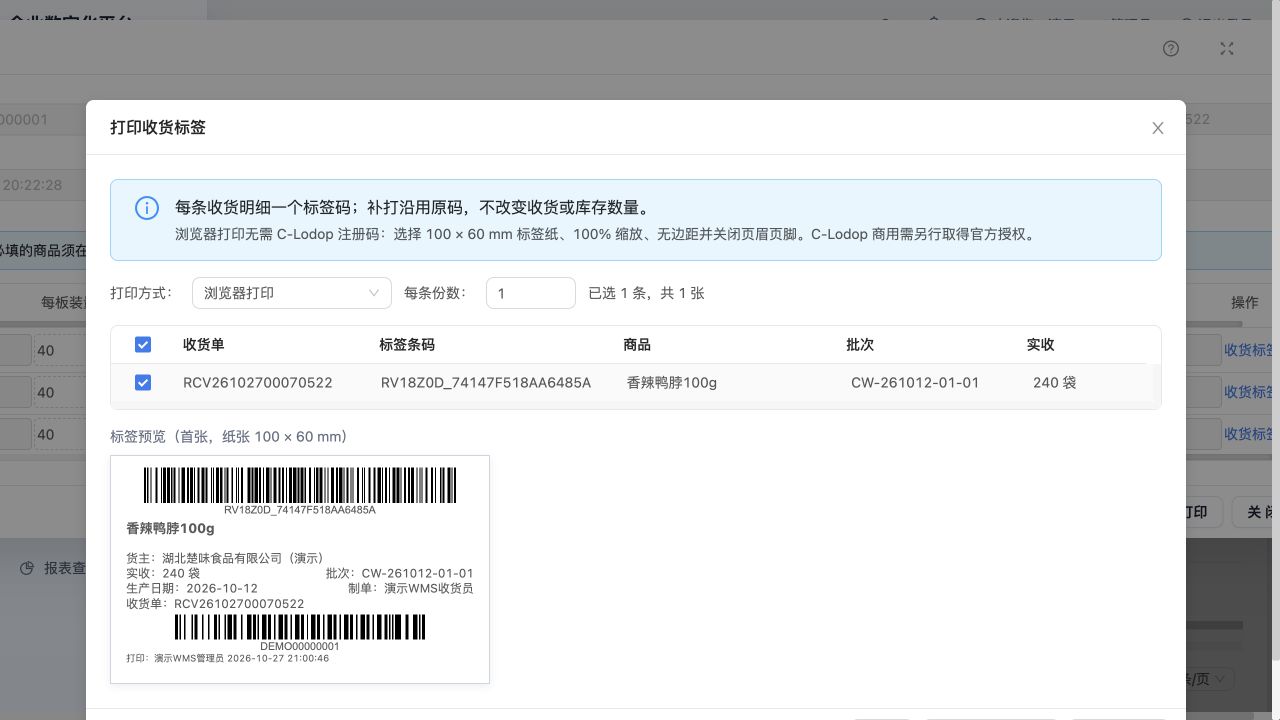
Task: Click the 打印收货标签 dialog title
Action: (158, 127)
